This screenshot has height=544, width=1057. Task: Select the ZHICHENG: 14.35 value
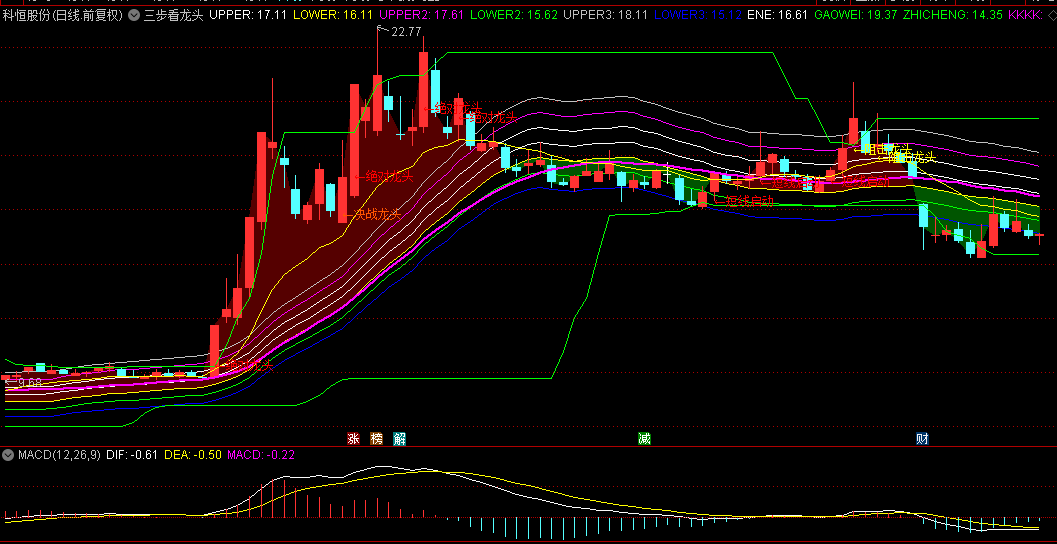[x=953, y=15]
